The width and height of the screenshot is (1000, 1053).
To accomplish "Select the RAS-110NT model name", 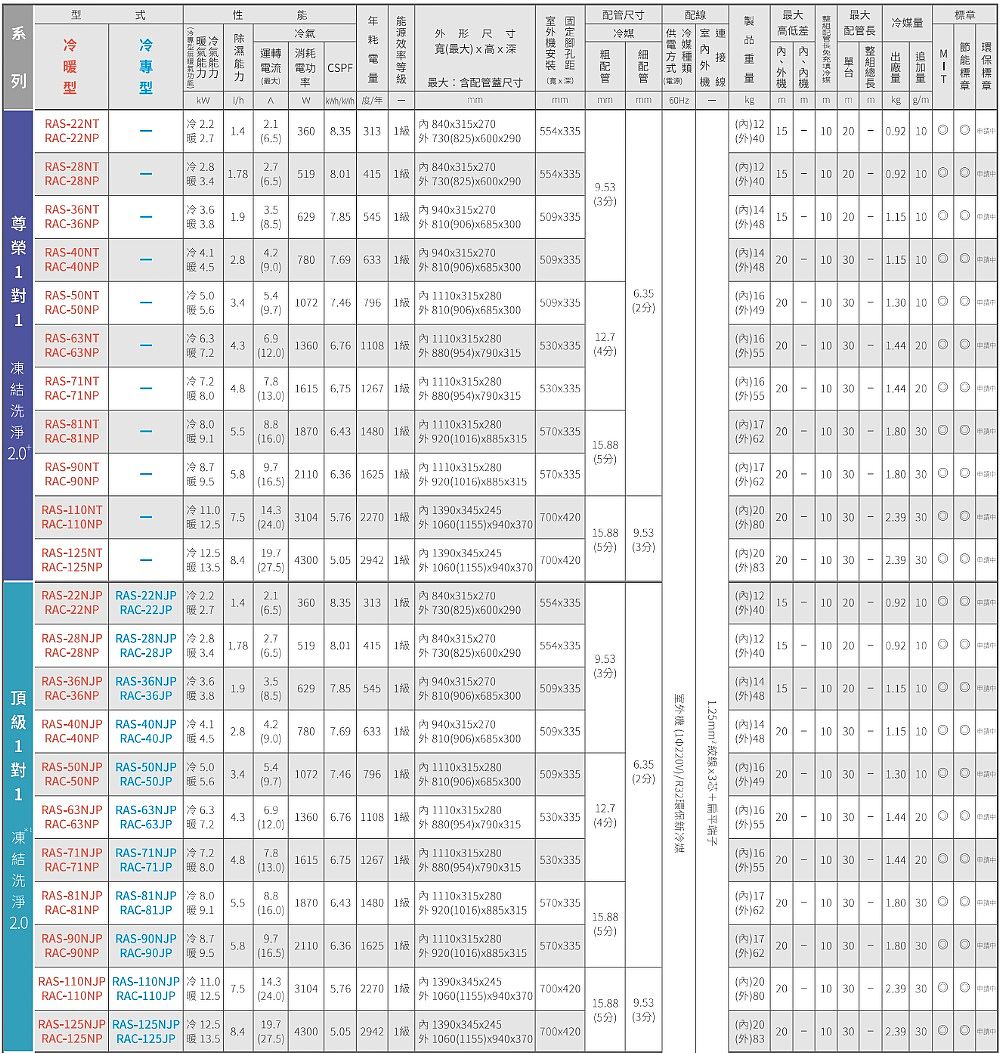I will pos(72,510).
